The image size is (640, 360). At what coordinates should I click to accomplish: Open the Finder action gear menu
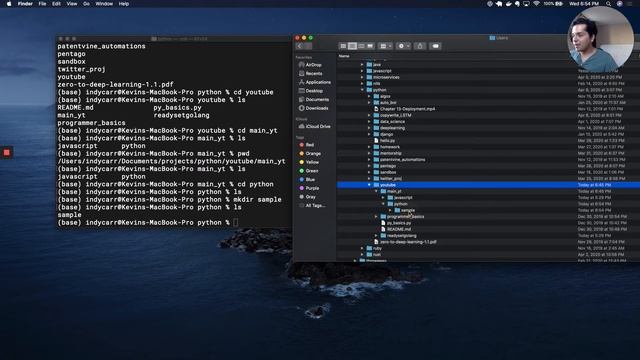[403, 46]
